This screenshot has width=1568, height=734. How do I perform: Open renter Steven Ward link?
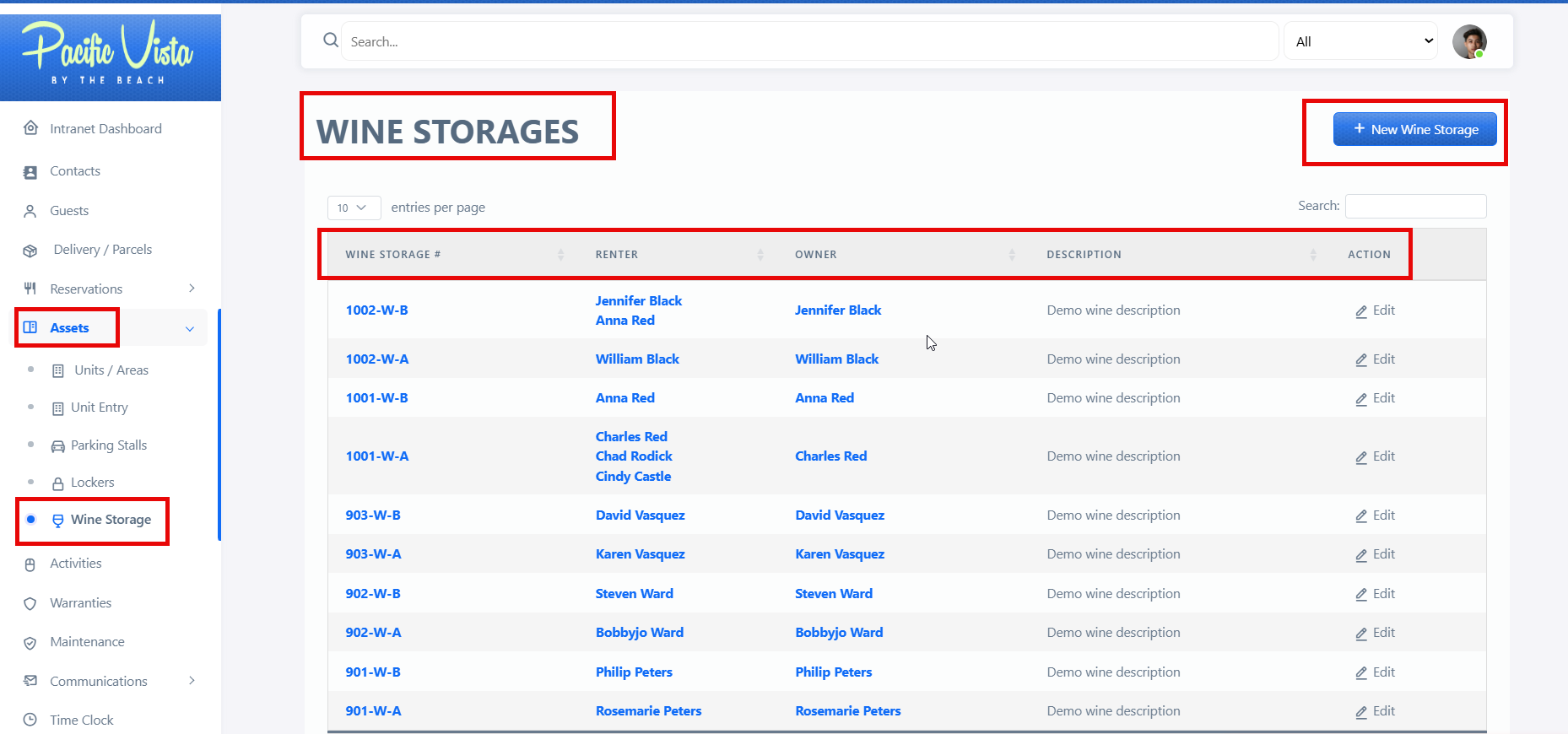tap(635, 593)
